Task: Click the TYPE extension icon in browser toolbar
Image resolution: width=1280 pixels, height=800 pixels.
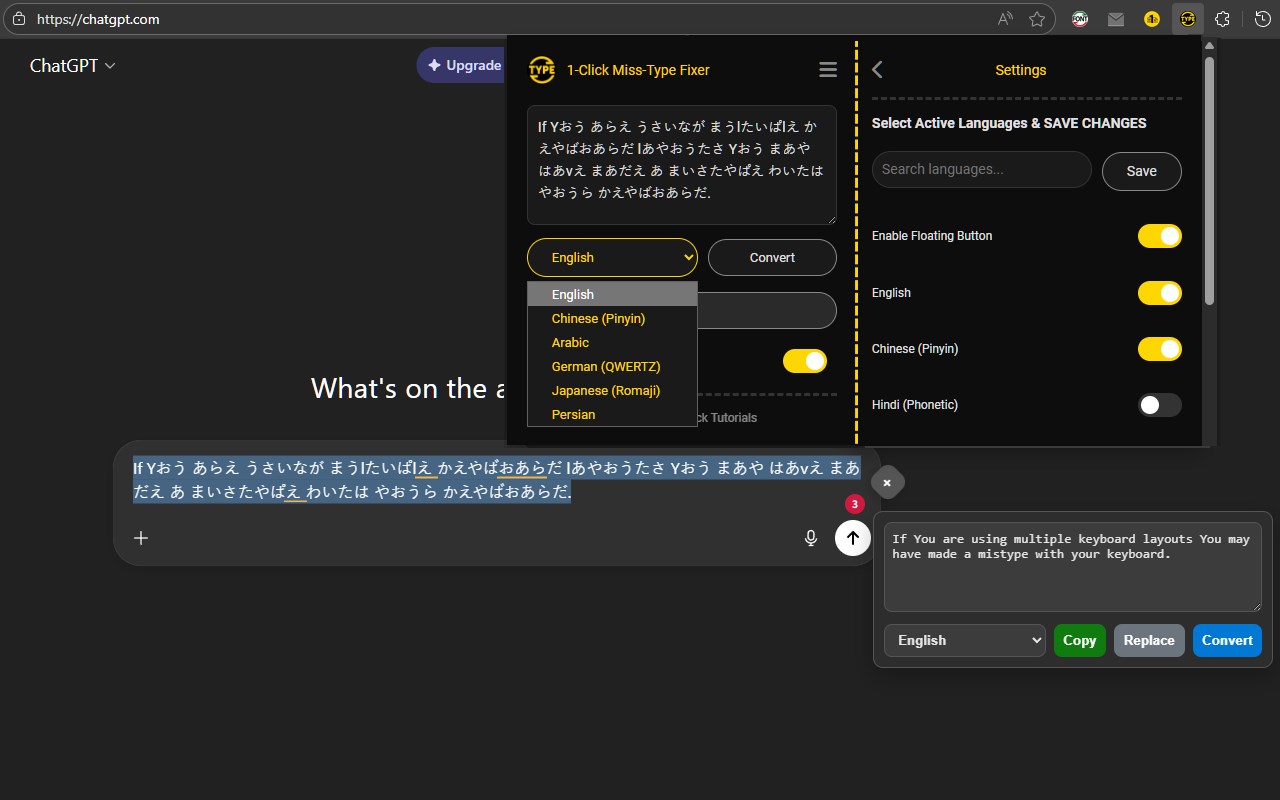Action: tap(1188, 19)
